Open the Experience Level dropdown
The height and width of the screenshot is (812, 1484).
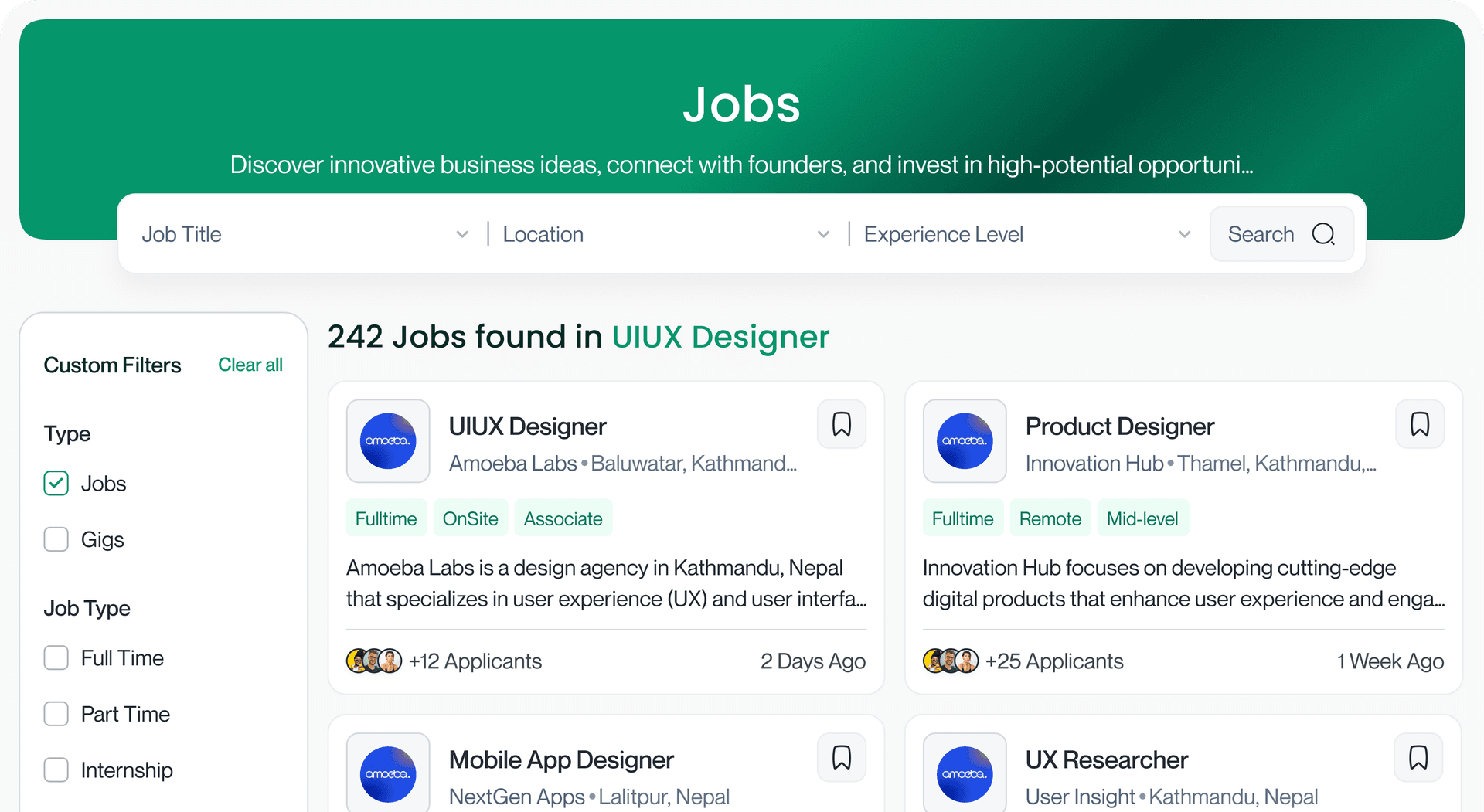[x=1026, y=234]
